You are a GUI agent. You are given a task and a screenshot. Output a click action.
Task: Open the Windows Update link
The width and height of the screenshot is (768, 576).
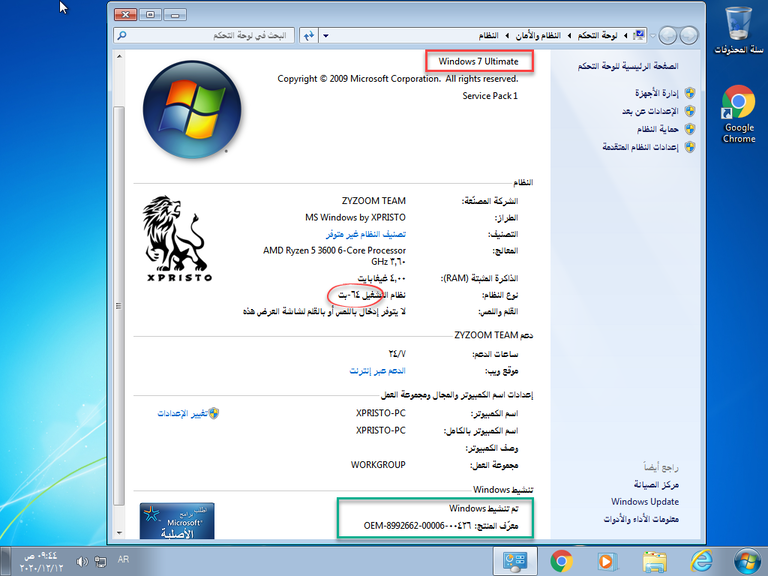coord(645,502)
